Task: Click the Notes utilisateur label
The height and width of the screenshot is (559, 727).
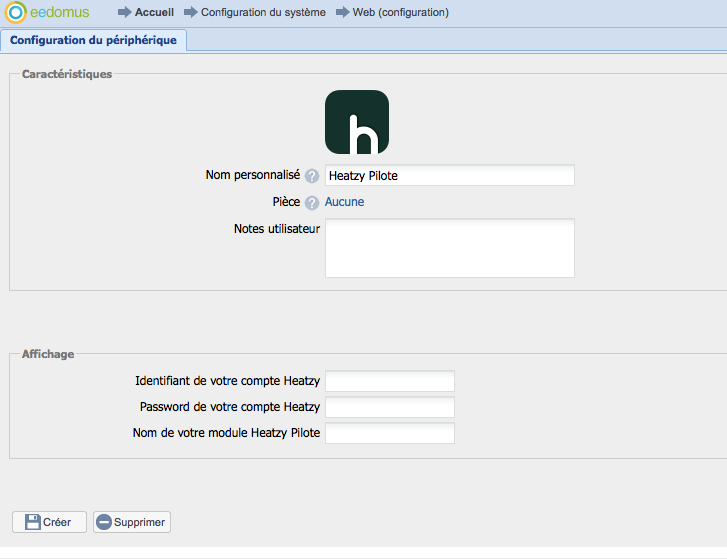Action: pyautogui.click(x=277, y=229)
